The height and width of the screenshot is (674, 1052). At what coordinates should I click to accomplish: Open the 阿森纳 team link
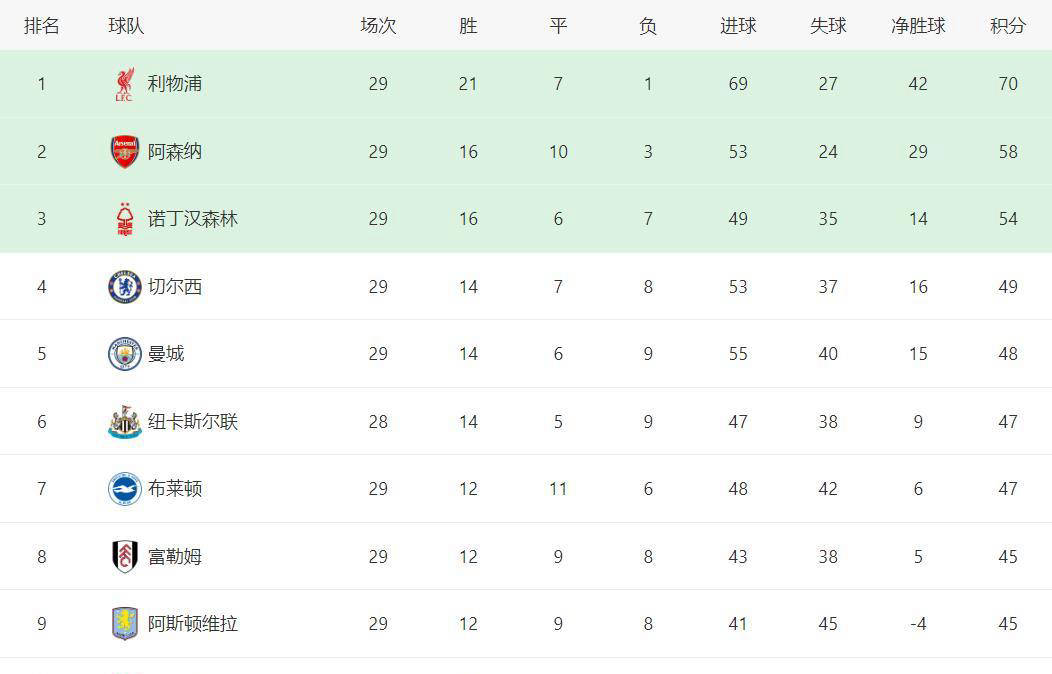pos(175,152)
